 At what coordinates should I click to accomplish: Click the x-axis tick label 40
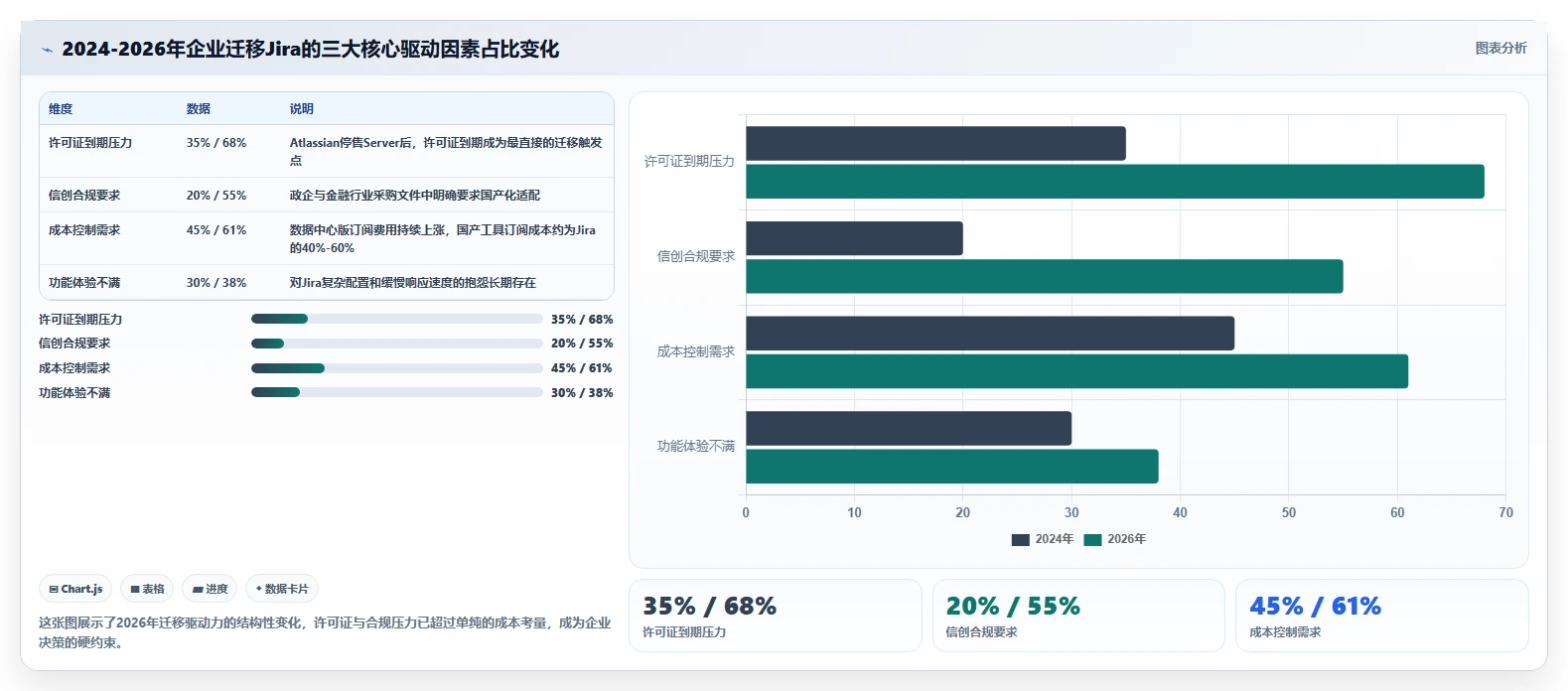tap(1180, 512)
